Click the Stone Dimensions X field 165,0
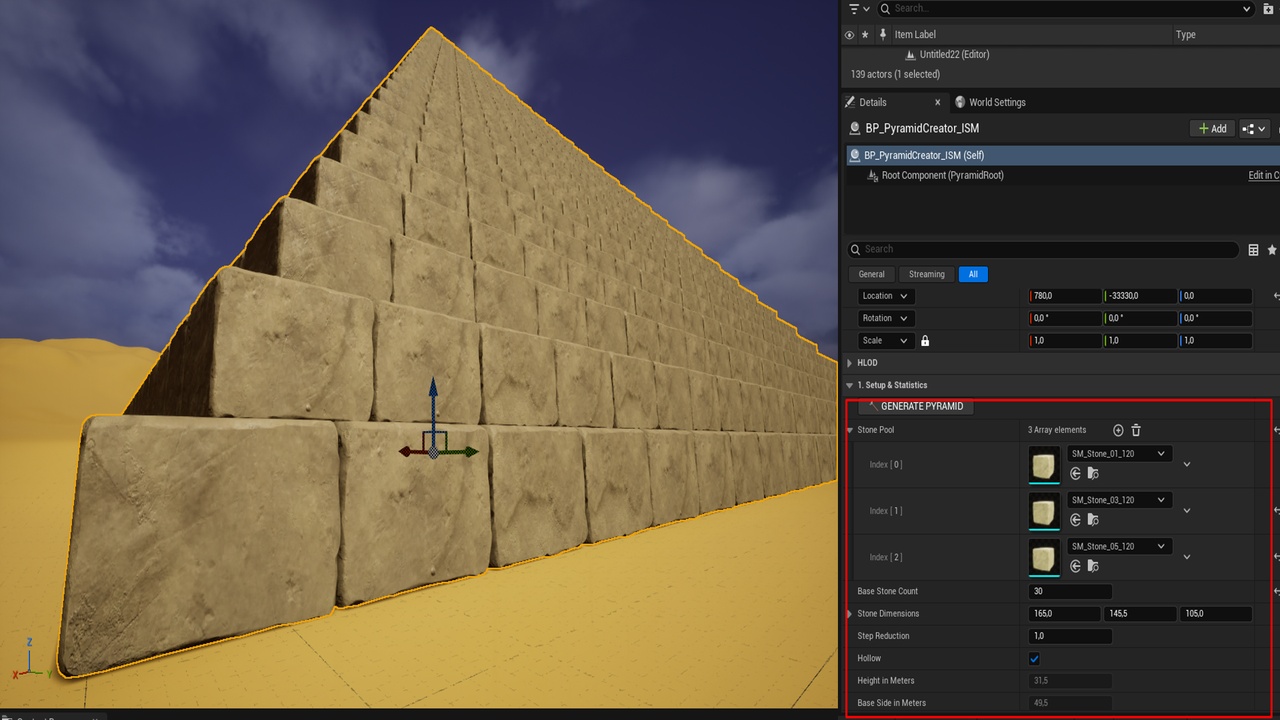 click(1065, 614)
